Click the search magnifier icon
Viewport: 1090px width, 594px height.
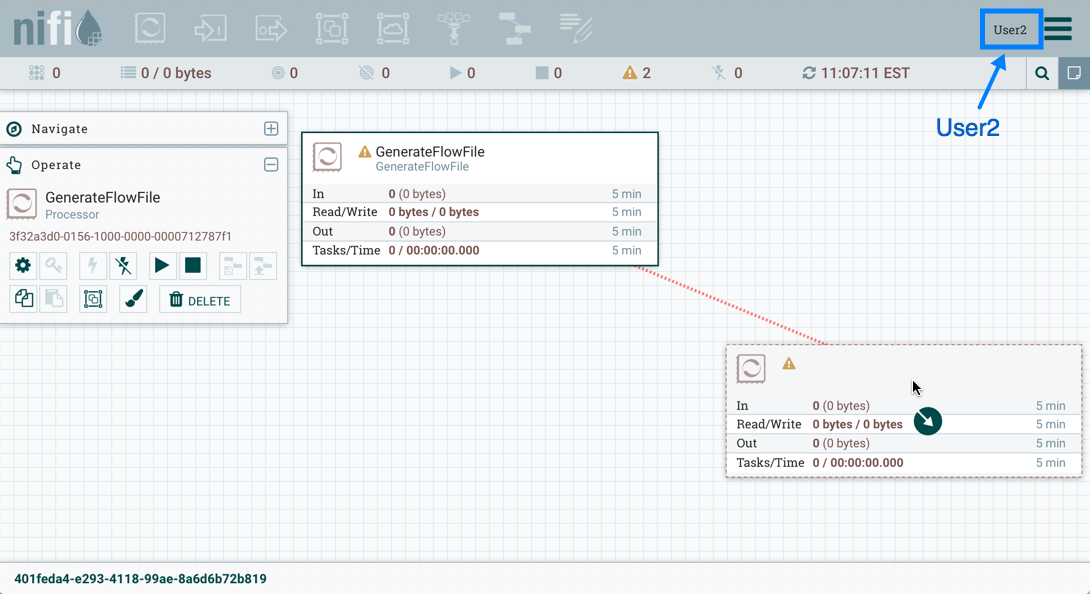coord(1042,73)
